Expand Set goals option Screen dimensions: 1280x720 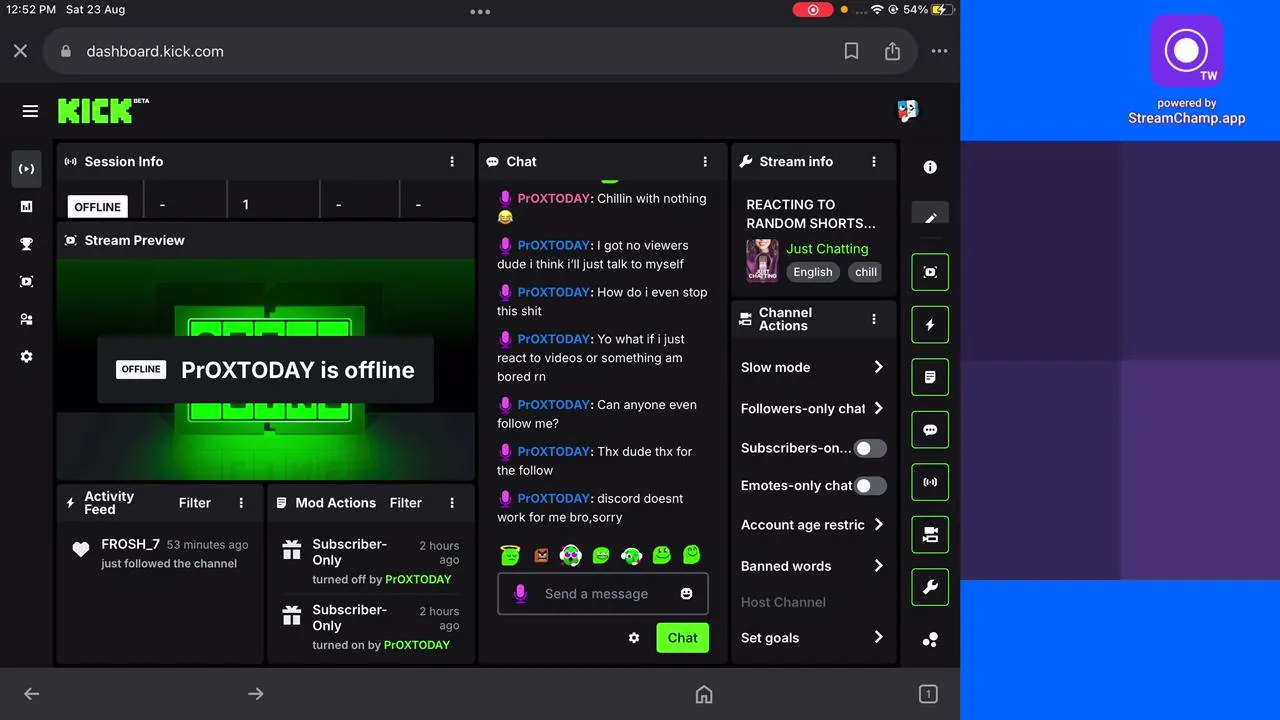point(813,638)
